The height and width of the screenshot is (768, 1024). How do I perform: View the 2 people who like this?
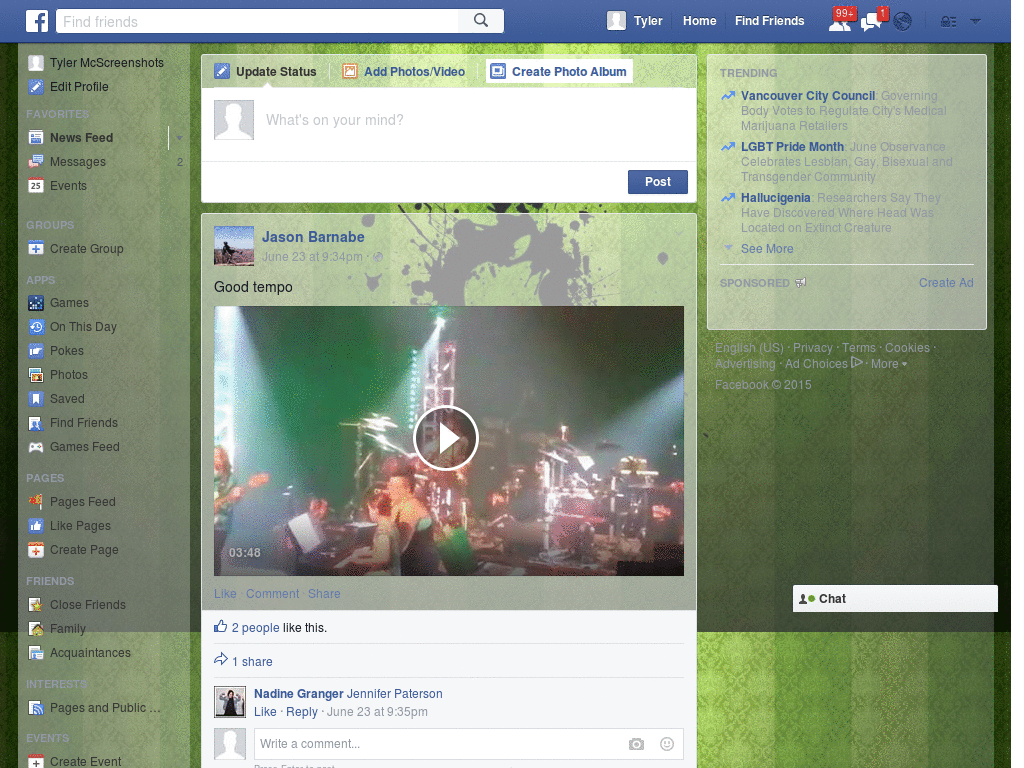click(255, 628)
